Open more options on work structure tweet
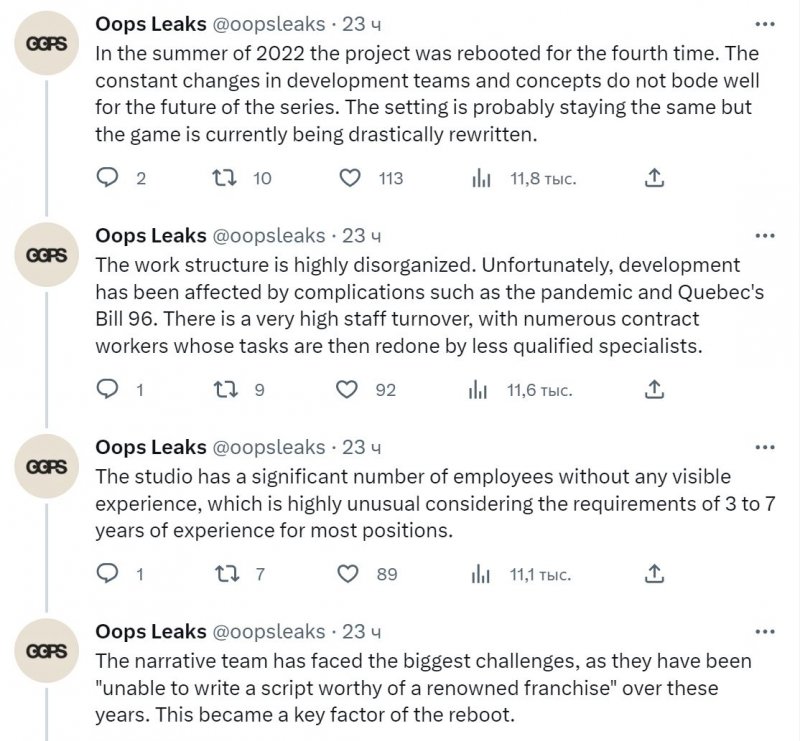This screenshot has width=800, height=741. [x=765, y=236]
